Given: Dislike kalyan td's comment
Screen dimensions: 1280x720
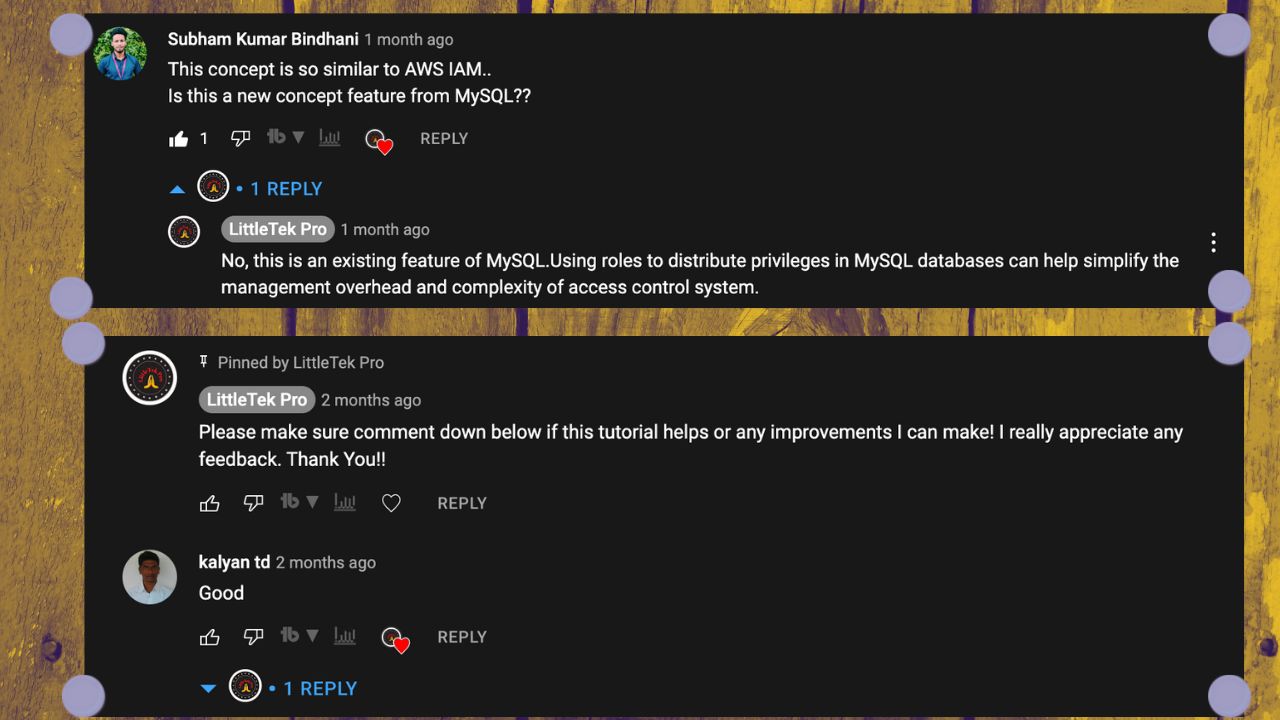Looking at the screenshot, I should point(254,637).
